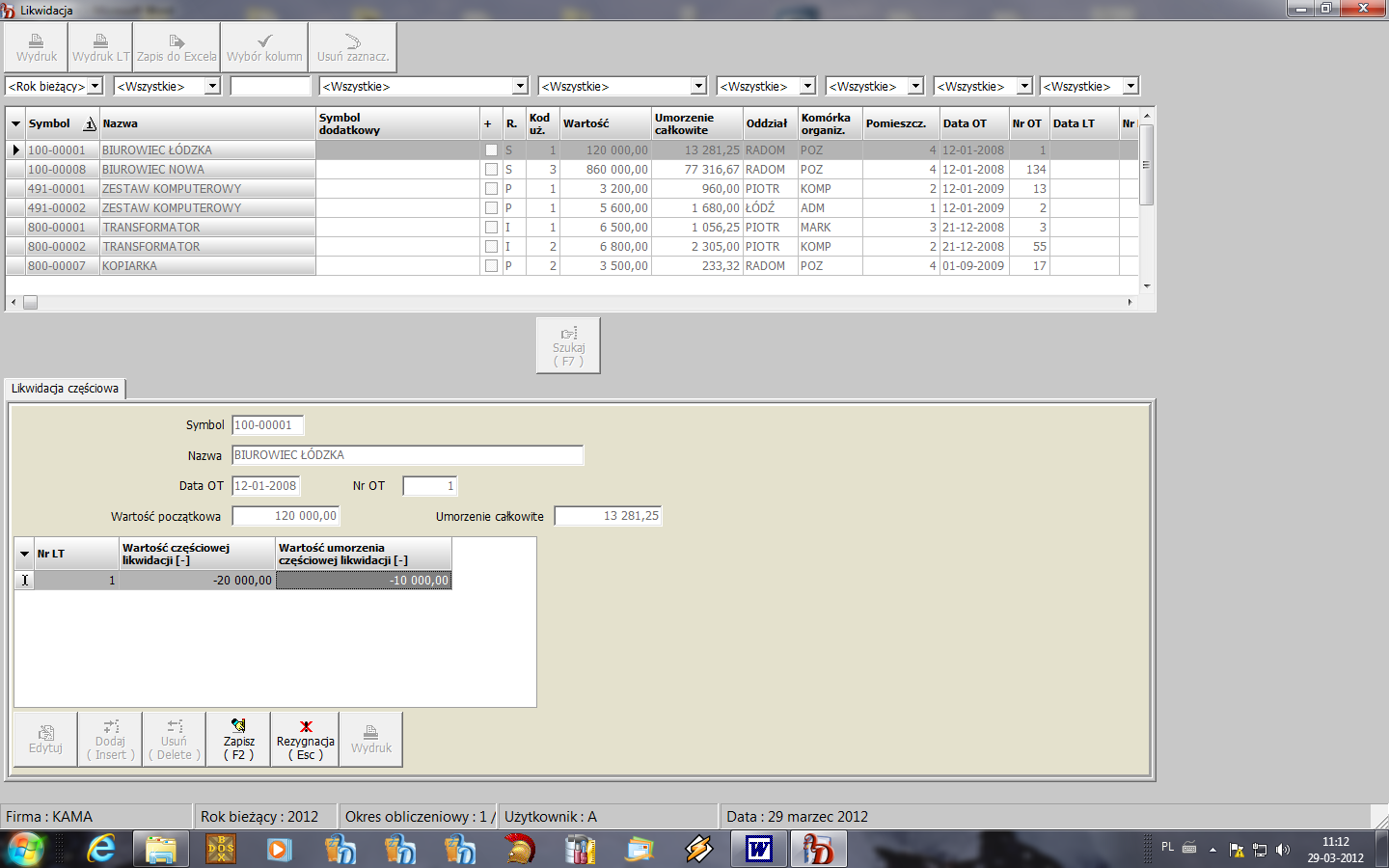Open the media player taskbar icon
Viewport: 1389px width, 868px height.
(281, 850)
